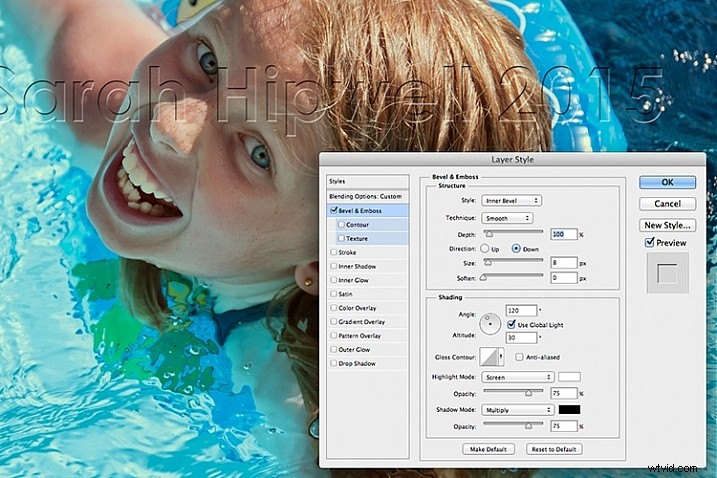Enable the Stroke checkbox
Viewport: 717px width, 478px height.
pyautogui.click(x=333, y=252)
